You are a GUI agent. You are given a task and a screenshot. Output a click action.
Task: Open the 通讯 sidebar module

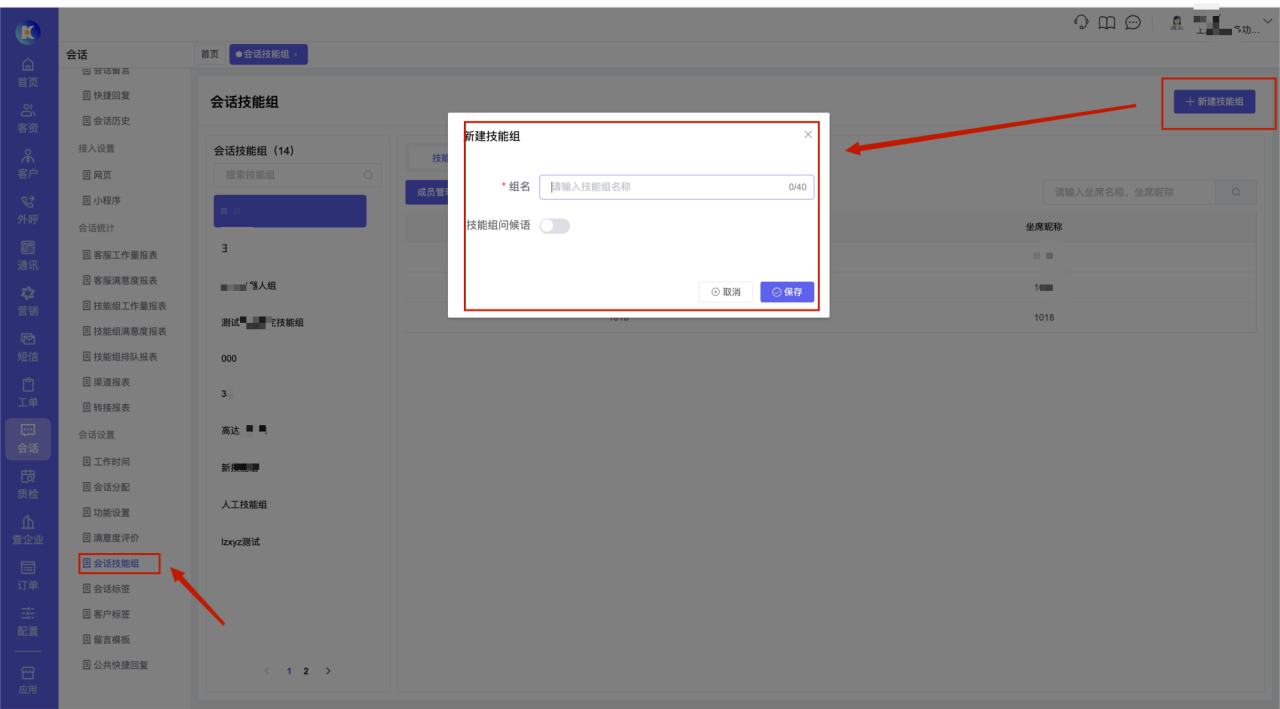point(28,256)
